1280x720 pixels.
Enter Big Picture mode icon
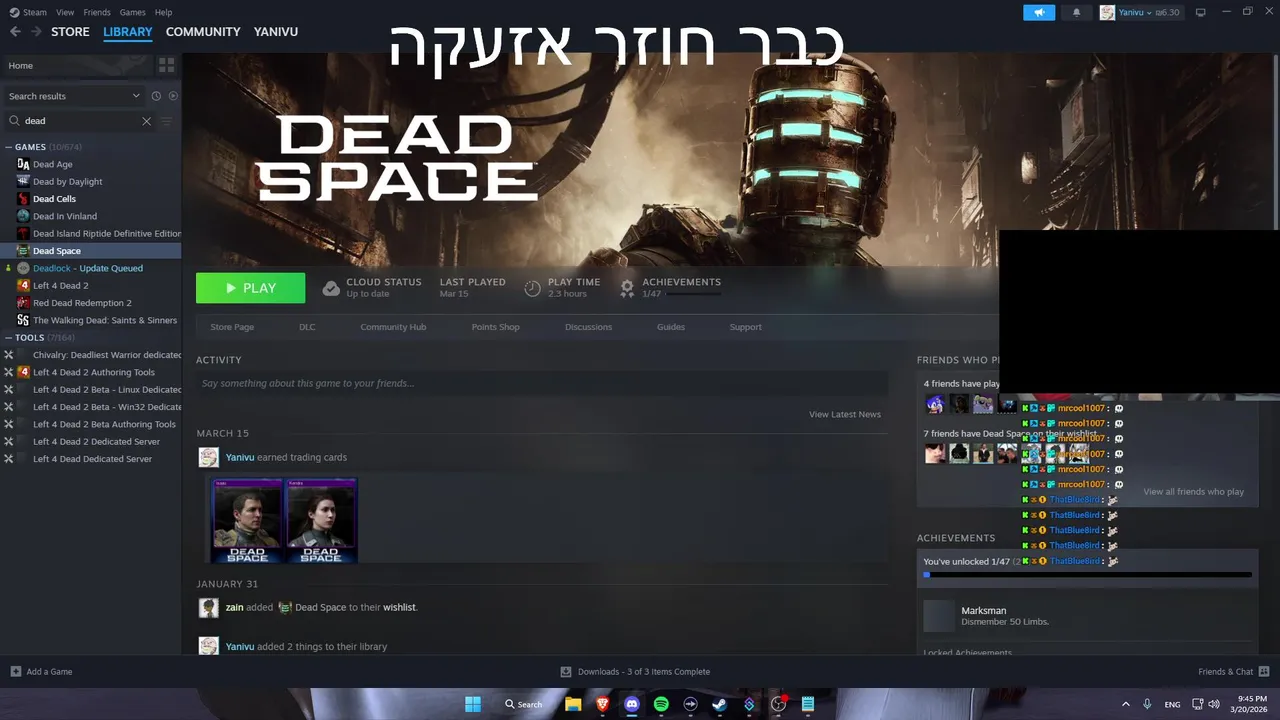click(x=1201, y=12)
